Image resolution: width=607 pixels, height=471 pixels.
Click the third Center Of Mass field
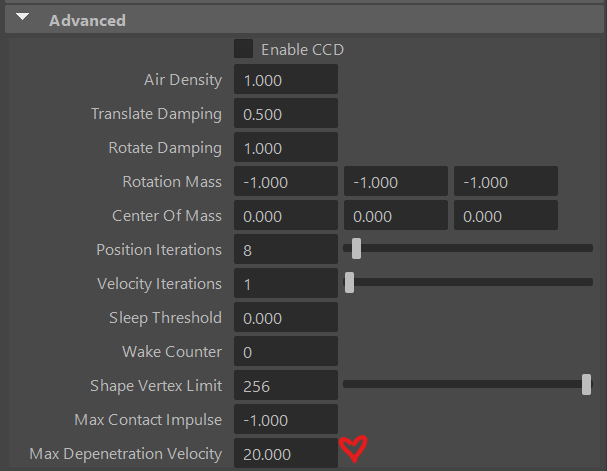[x=506, y=216]
